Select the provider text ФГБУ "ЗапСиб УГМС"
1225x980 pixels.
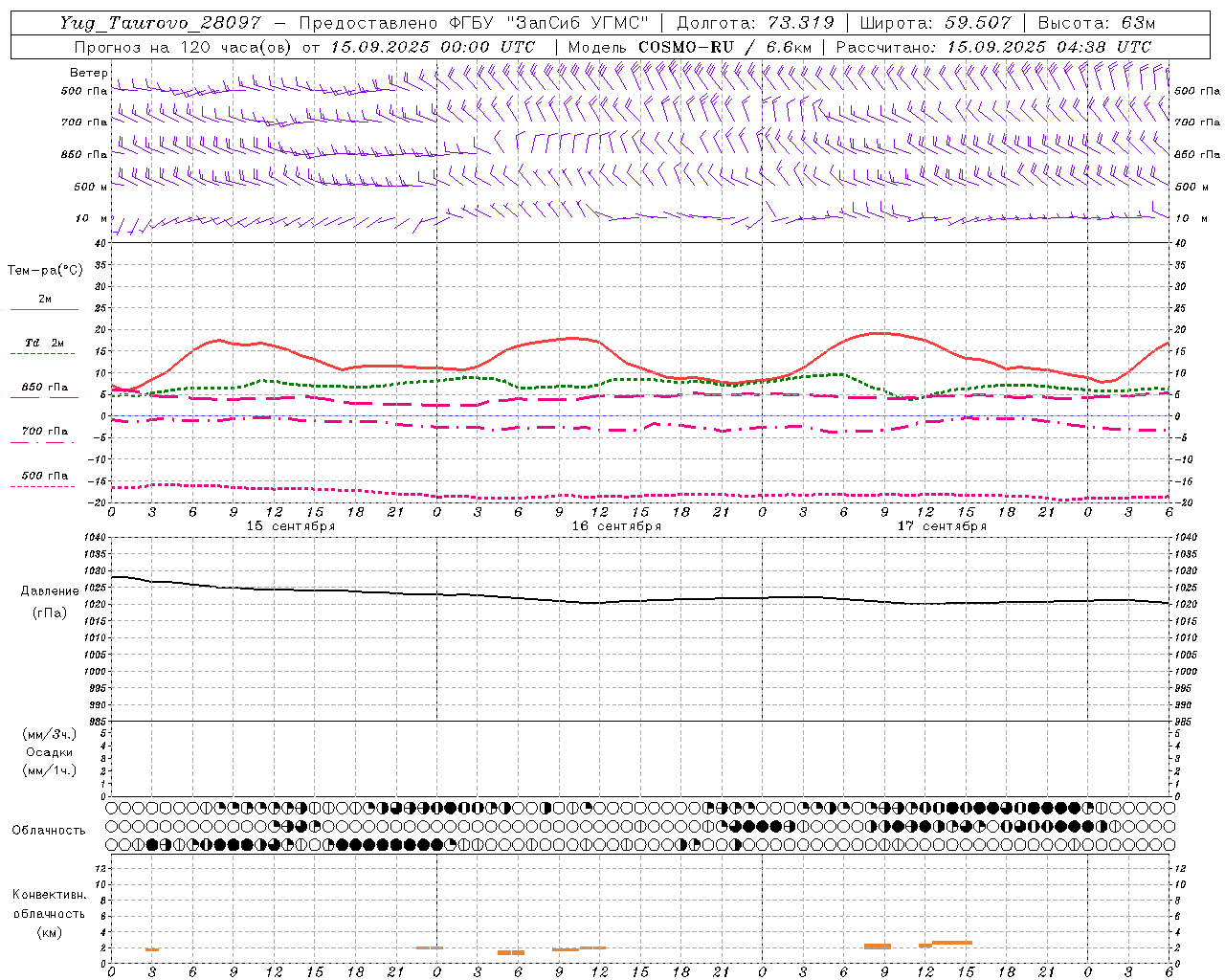coord(547,23)
